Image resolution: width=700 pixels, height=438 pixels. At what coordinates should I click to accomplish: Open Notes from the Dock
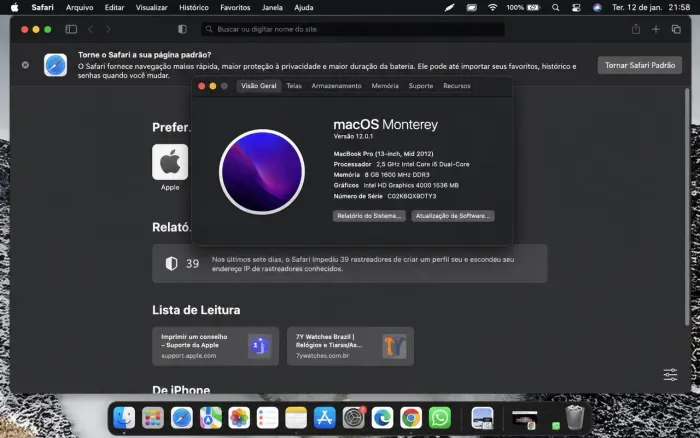coord(296,418)
